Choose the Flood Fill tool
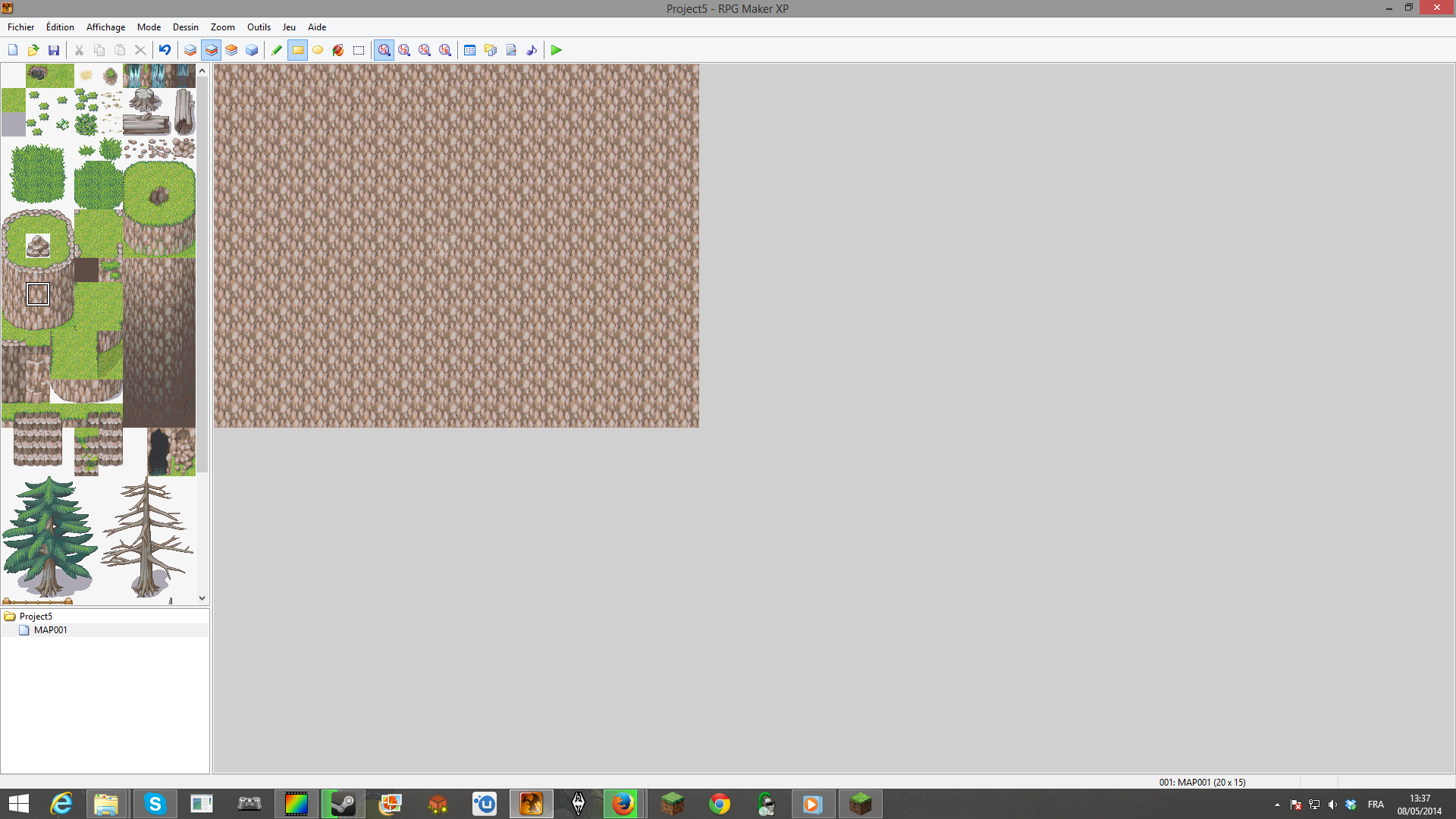 pyautogui.click(x=338, y=50)
